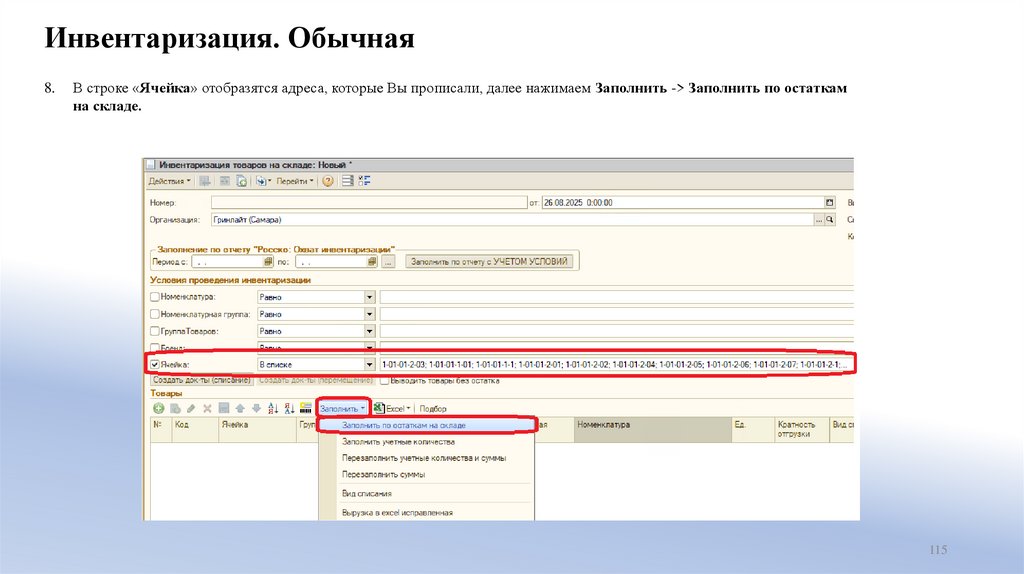Click into the Номер input field
Image resolution: width=1024 pixels, height=574 pixels.
(x=370, y=202)
